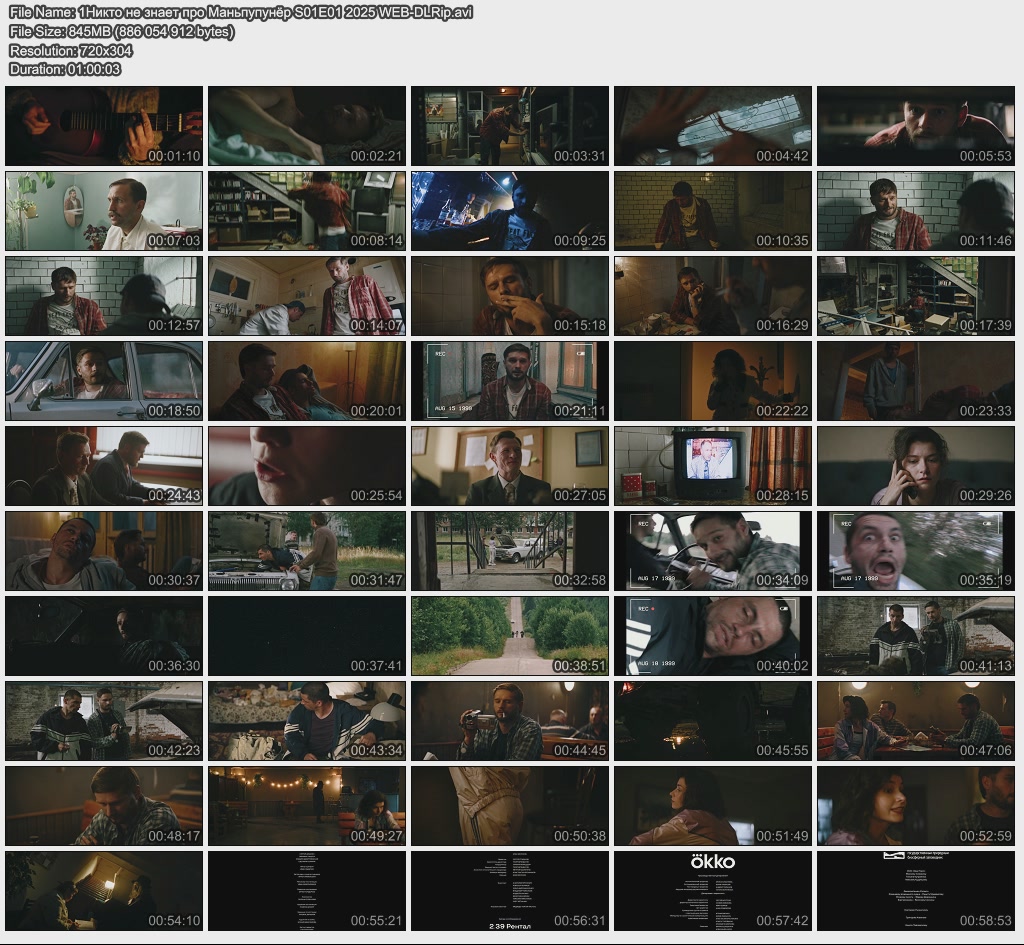
Task: Open the TV set thumbnail at 00:28:15
Action: [x=712, y=466]
